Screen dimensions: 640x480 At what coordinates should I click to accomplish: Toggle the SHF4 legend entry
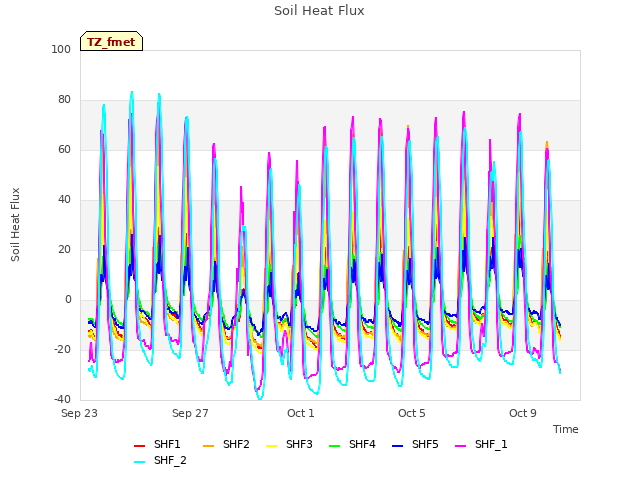[x=352, y=444]
